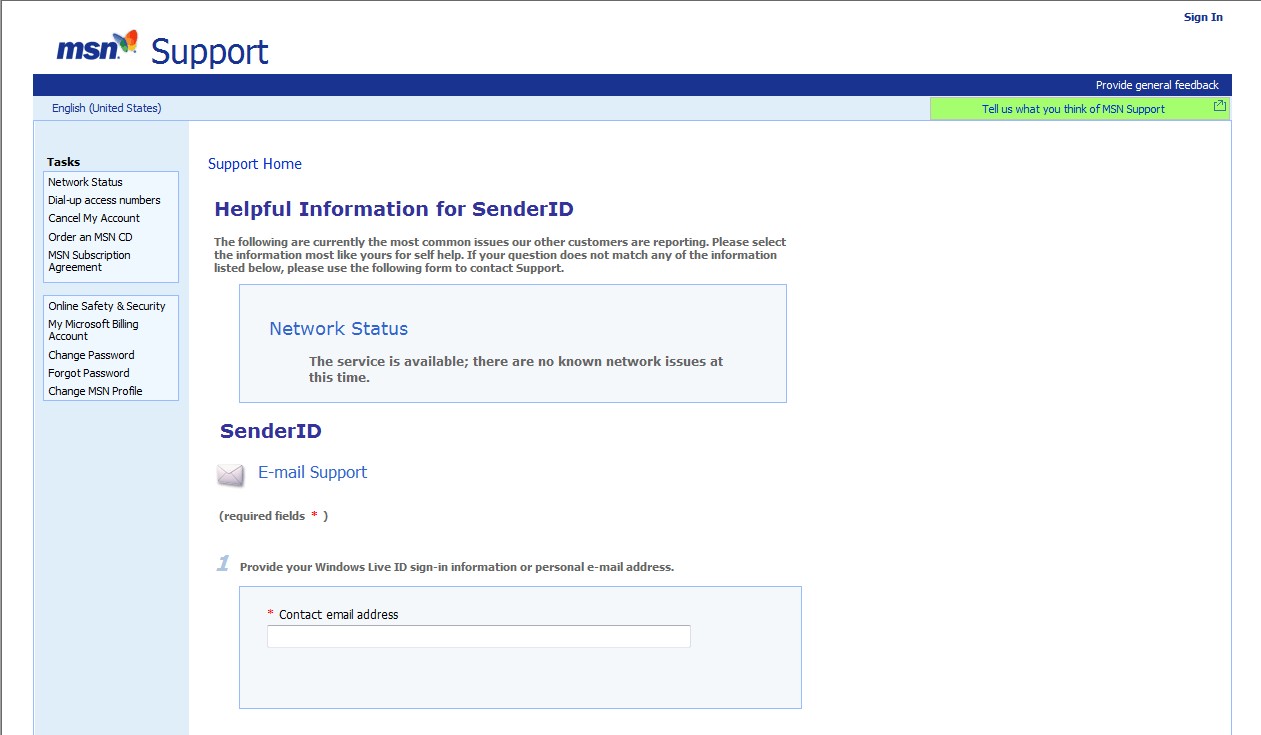The image size is (1261, 735).
Task: Click the Network Status heading link
Action: tap(339, 329)
